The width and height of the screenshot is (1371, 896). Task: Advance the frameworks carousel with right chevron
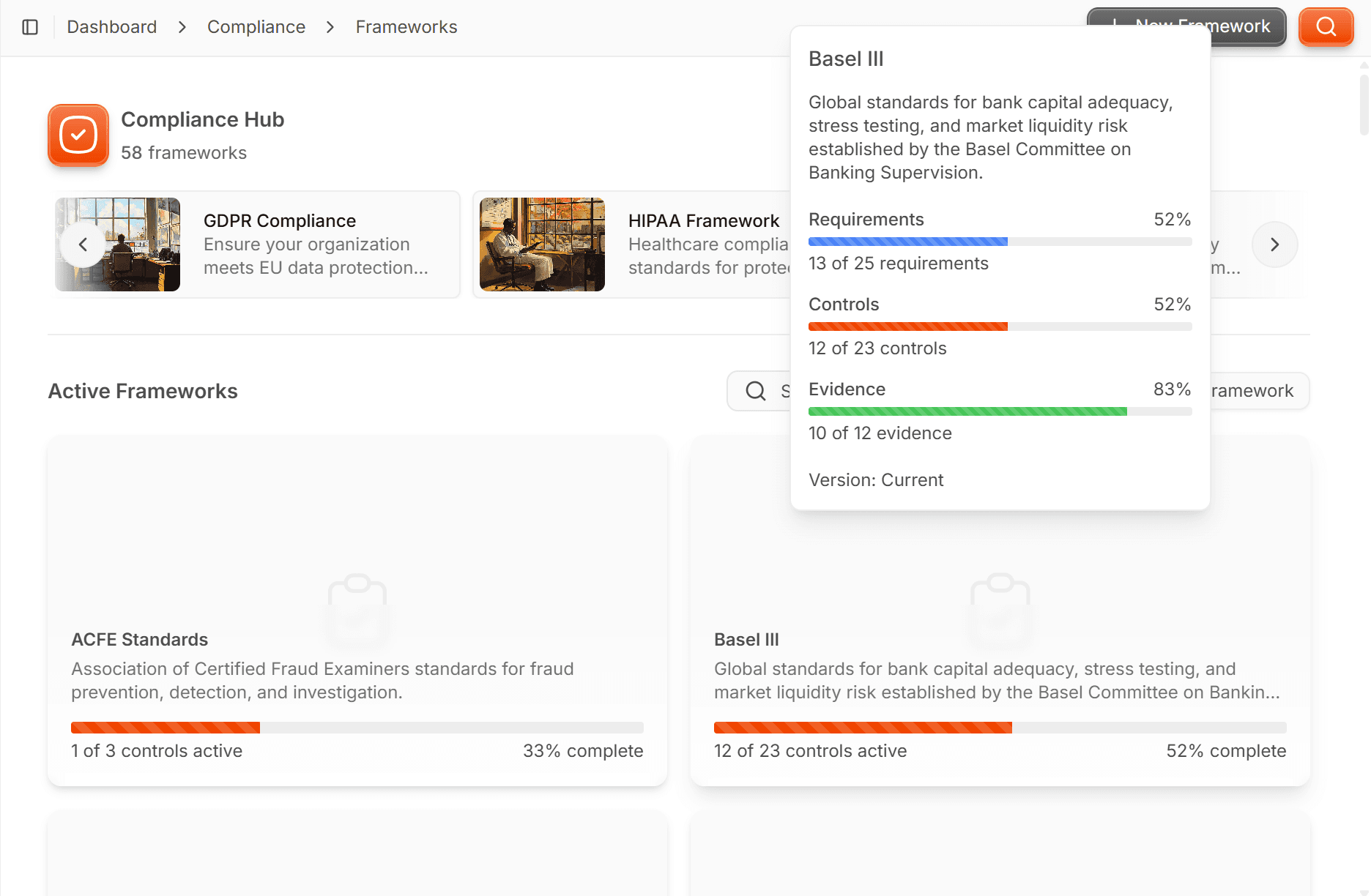pos(1274,244)
